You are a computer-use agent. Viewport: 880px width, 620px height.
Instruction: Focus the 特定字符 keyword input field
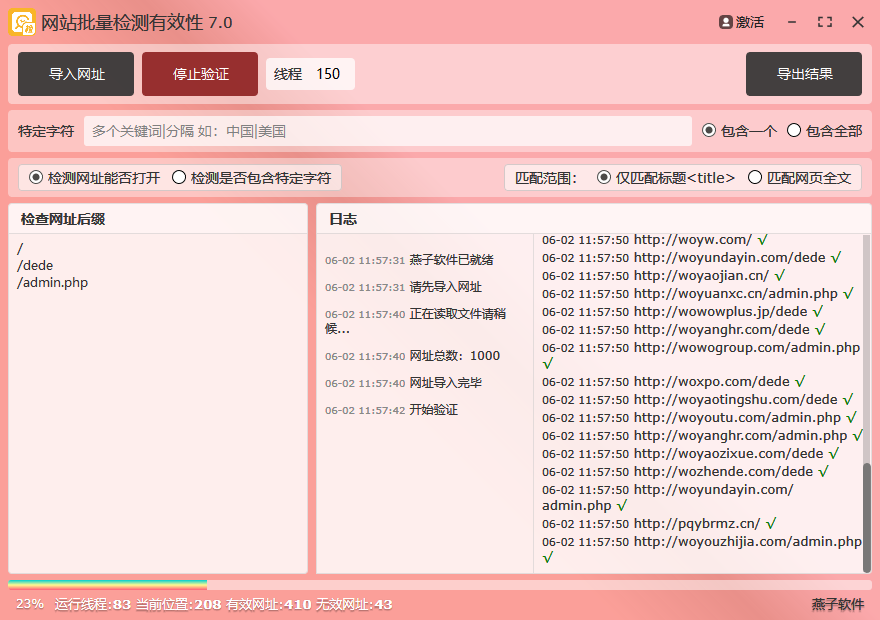387,131
